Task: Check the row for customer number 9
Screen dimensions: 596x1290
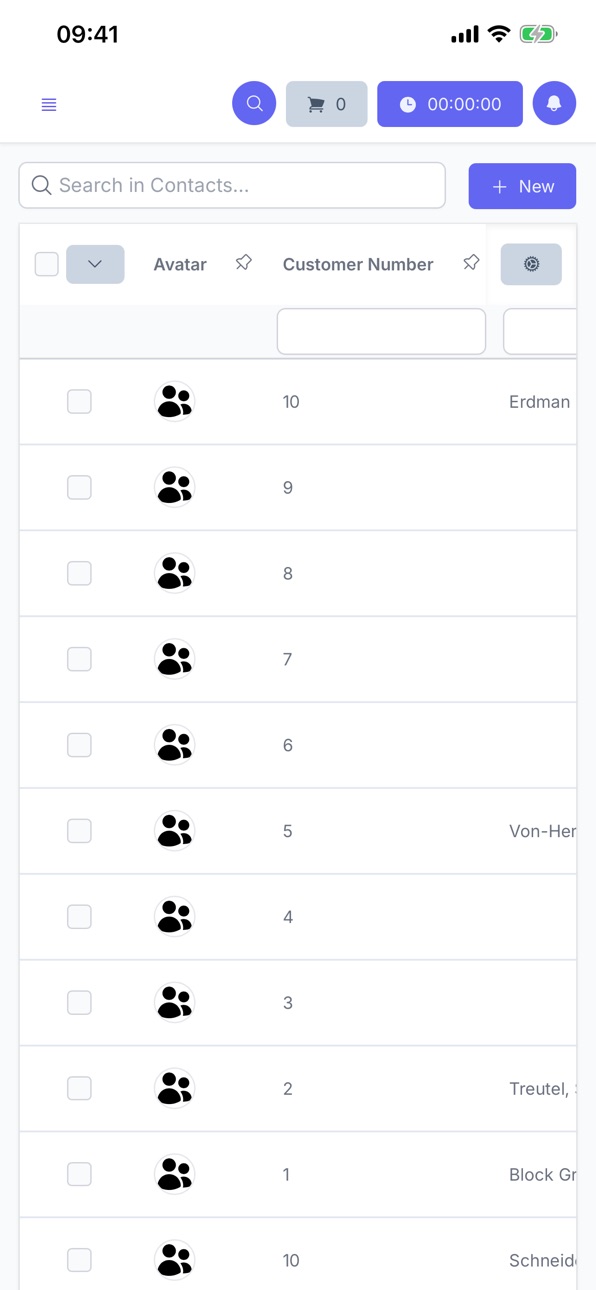Action: (x=79, y=488)
